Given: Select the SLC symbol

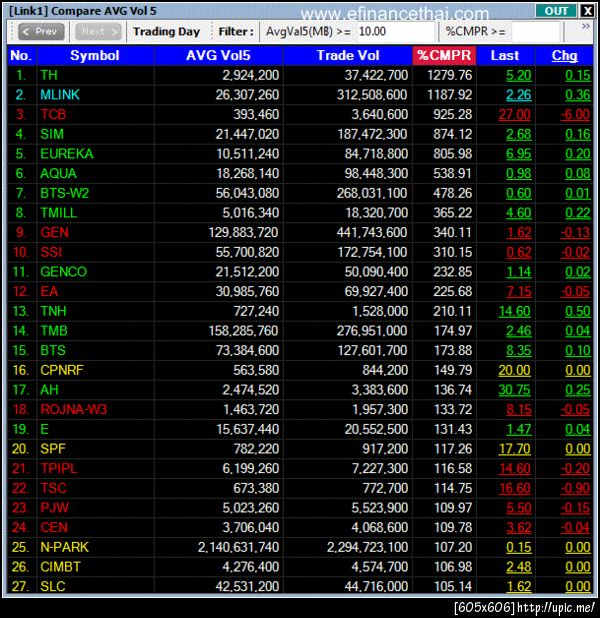Looking at the screenshot, I should coord(52,587).
